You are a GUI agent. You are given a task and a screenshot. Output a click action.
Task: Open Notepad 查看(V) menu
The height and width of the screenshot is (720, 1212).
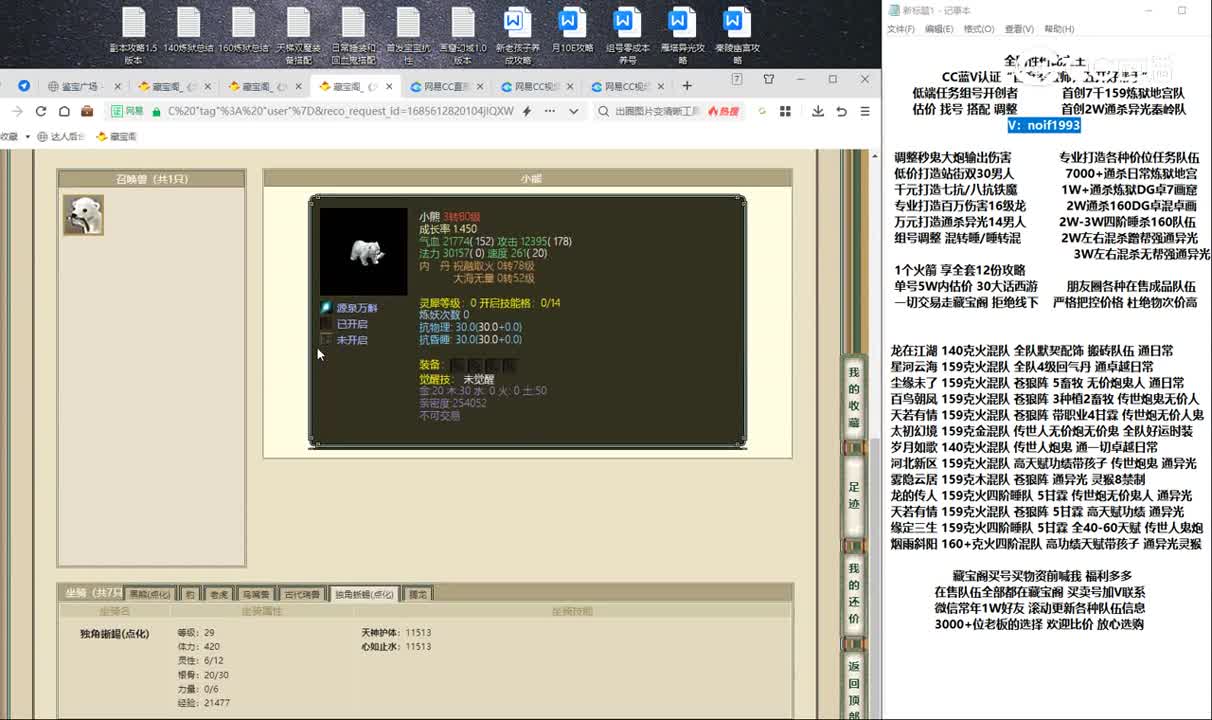(x=1019, y=29)
